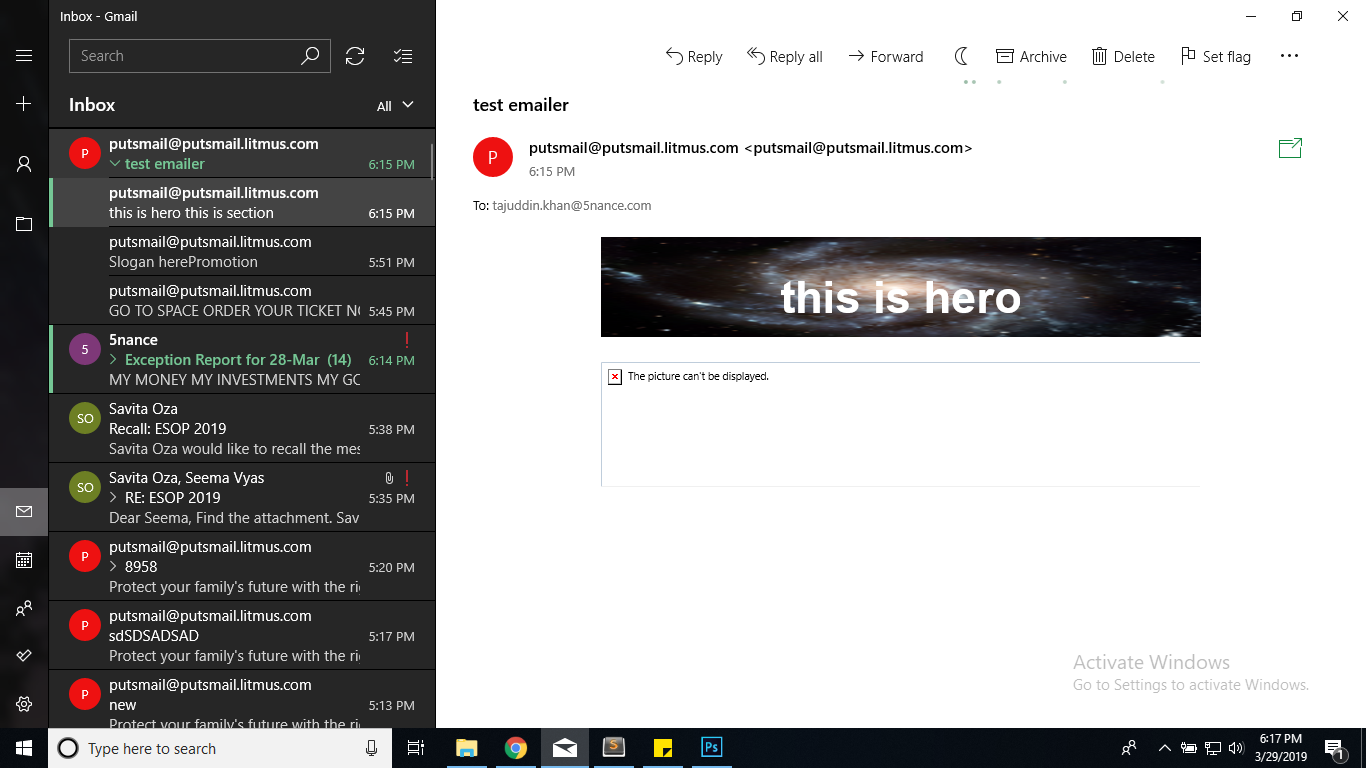Archive this message
1366x768 pixels.
coord(1031,57)
